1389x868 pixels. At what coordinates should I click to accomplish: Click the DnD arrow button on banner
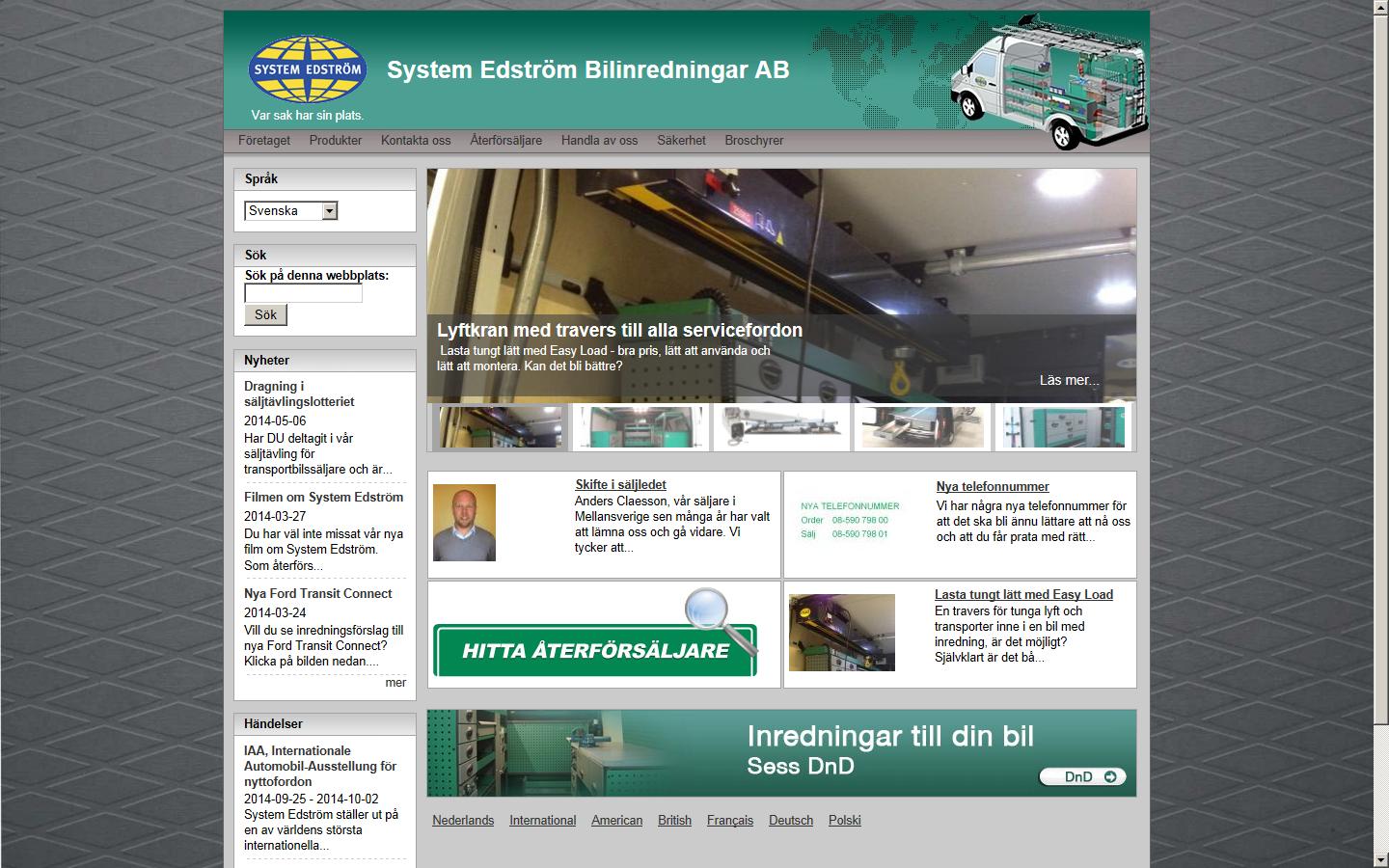tap(1082, 776)
